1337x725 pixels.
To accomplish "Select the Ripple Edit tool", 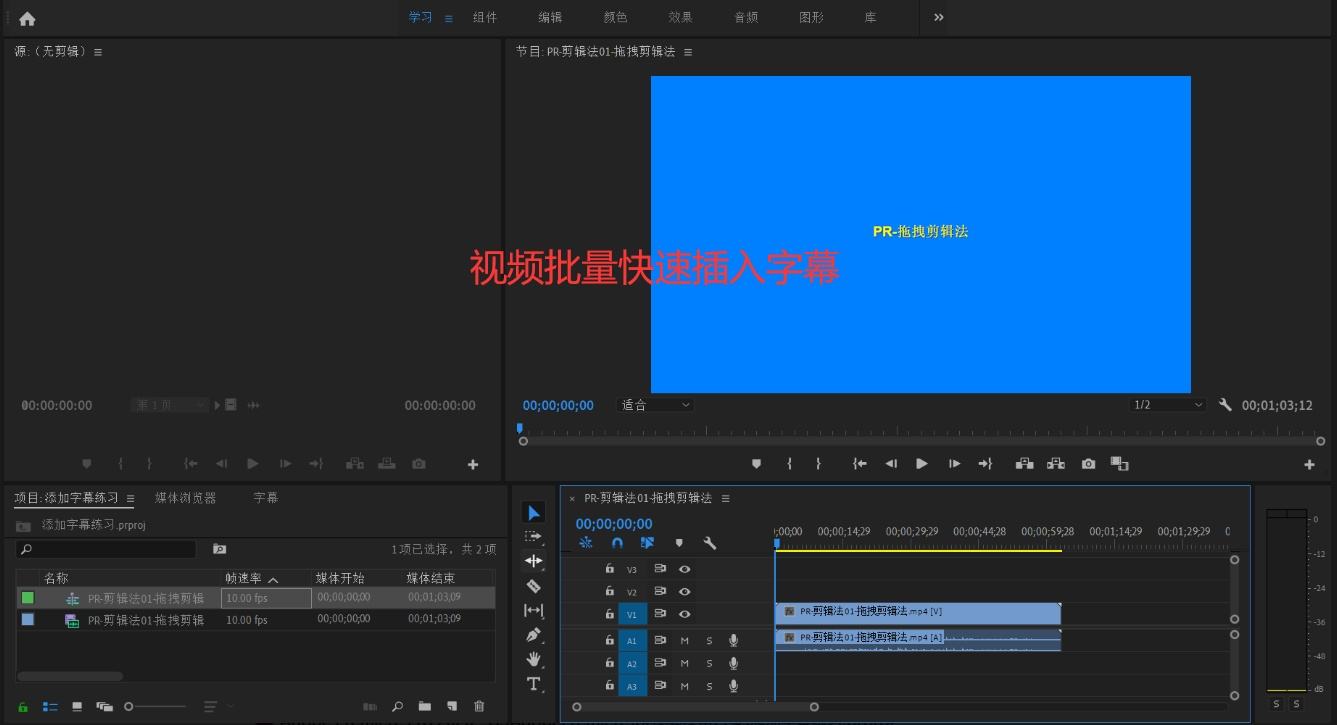I will [x=534, y=561].
